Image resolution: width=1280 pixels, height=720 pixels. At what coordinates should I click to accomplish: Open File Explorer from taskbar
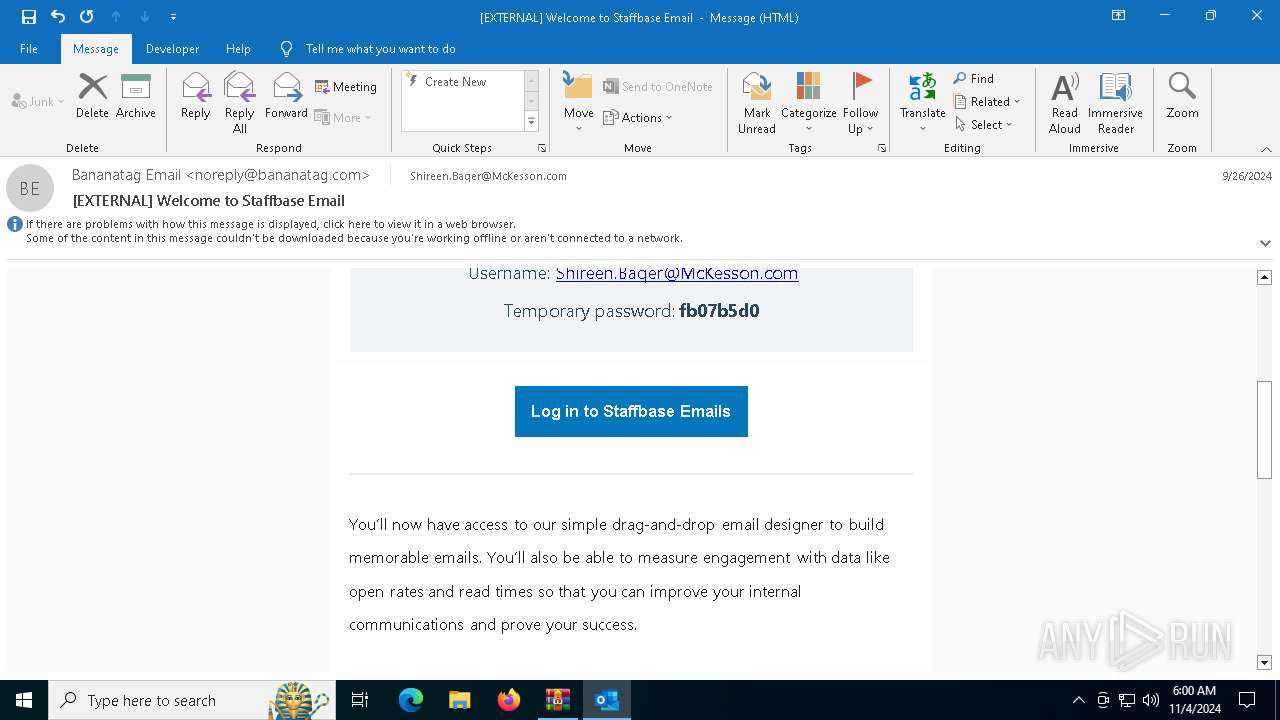point(460,700)
